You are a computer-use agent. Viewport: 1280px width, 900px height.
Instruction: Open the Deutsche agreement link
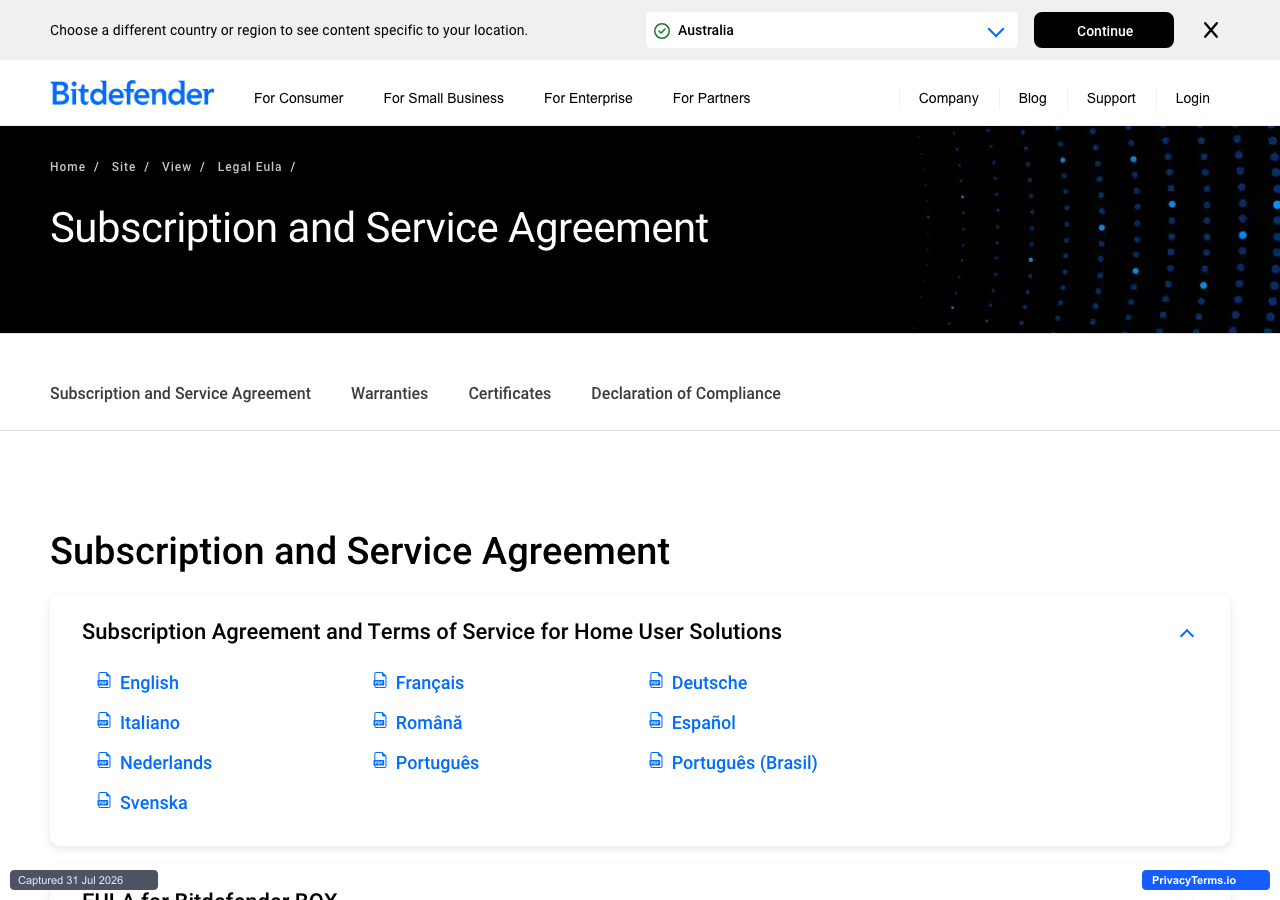pos(710,683)
